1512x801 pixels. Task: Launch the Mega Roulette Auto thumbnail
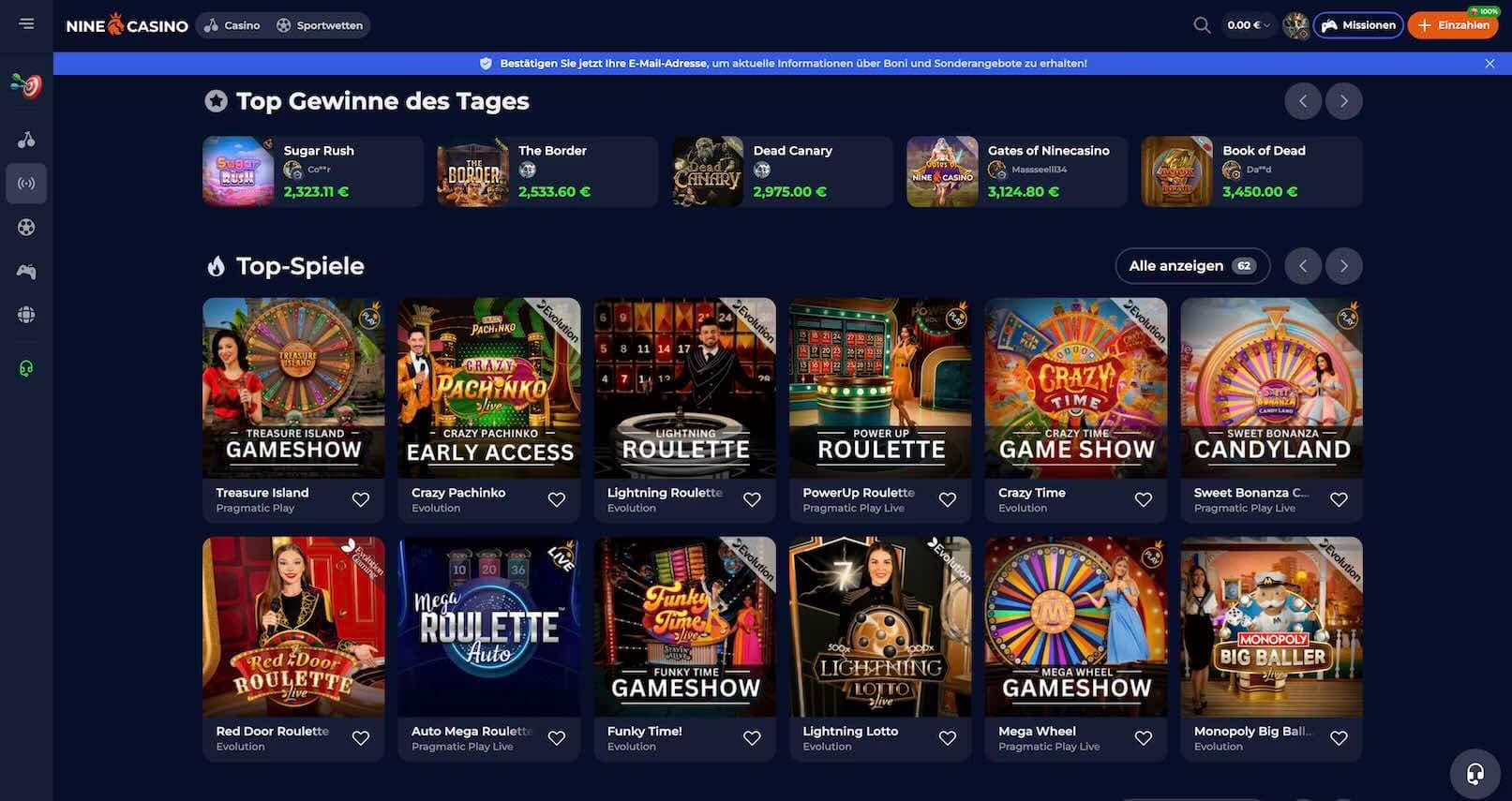click(x=489, y=627)
